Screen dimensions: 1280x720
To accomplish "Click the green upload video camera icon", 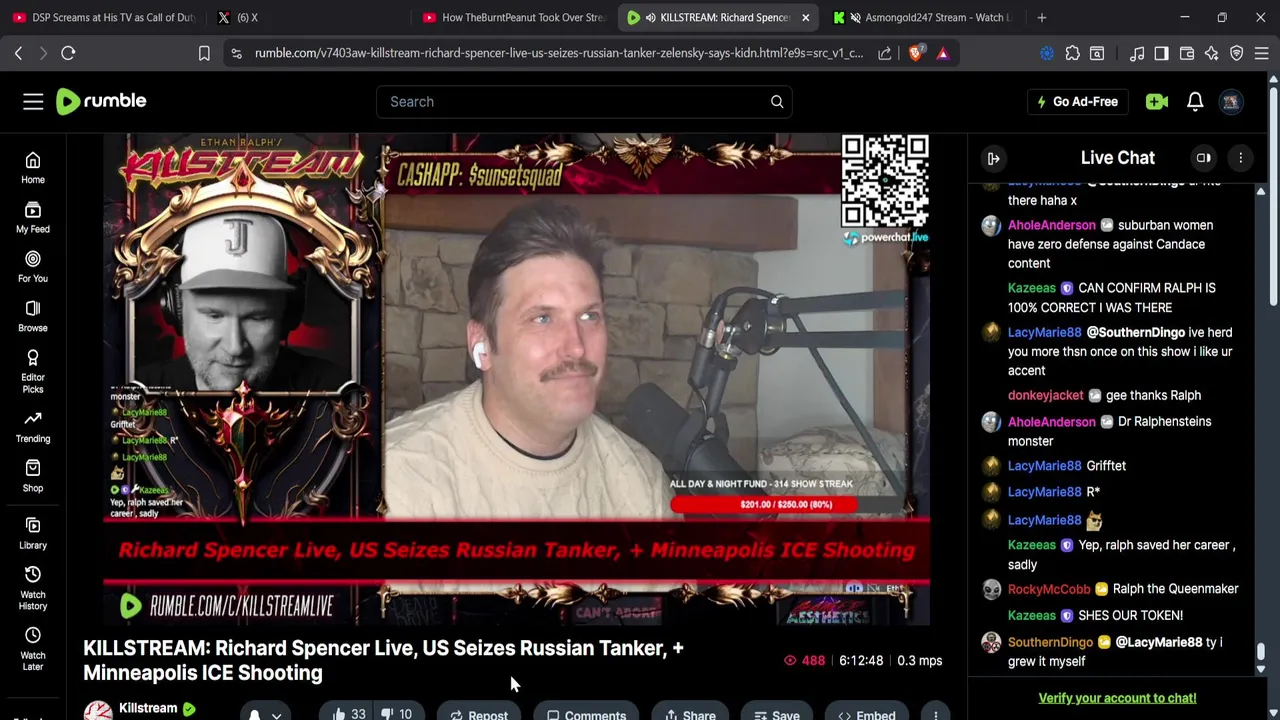I will click(x=1157, y=101).
